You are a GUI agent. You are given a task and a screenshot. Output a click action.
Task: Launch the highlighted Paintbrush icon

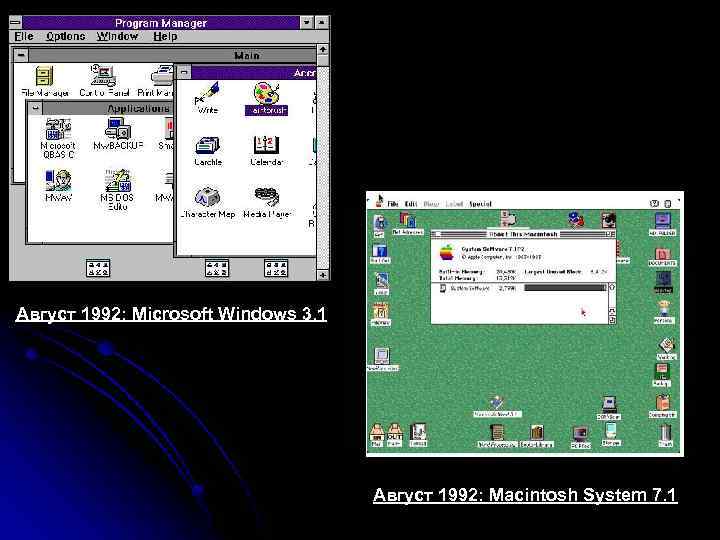coord(266,93)
